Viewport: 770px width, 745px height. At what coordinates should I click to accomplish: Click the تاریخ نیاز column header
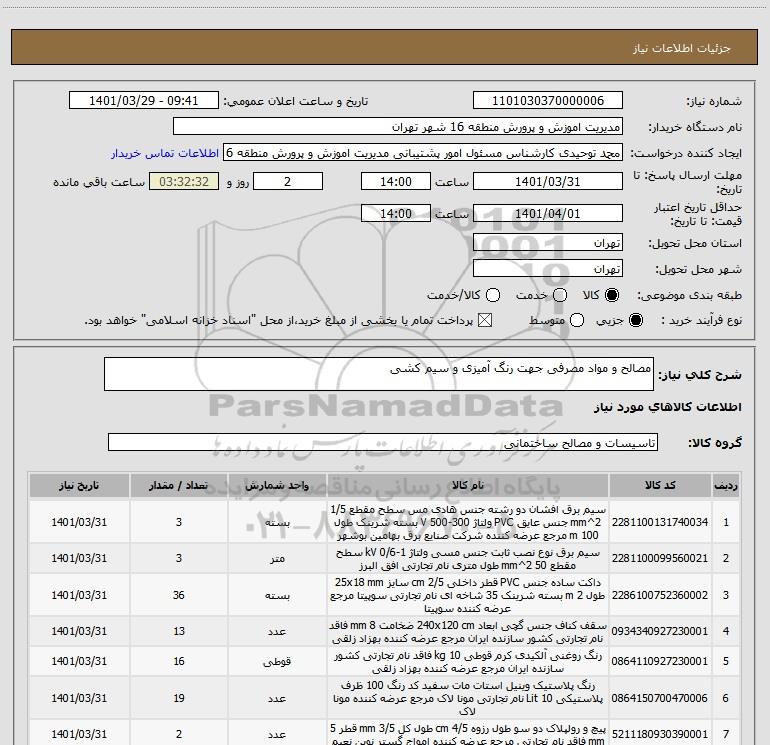point(79,486)
